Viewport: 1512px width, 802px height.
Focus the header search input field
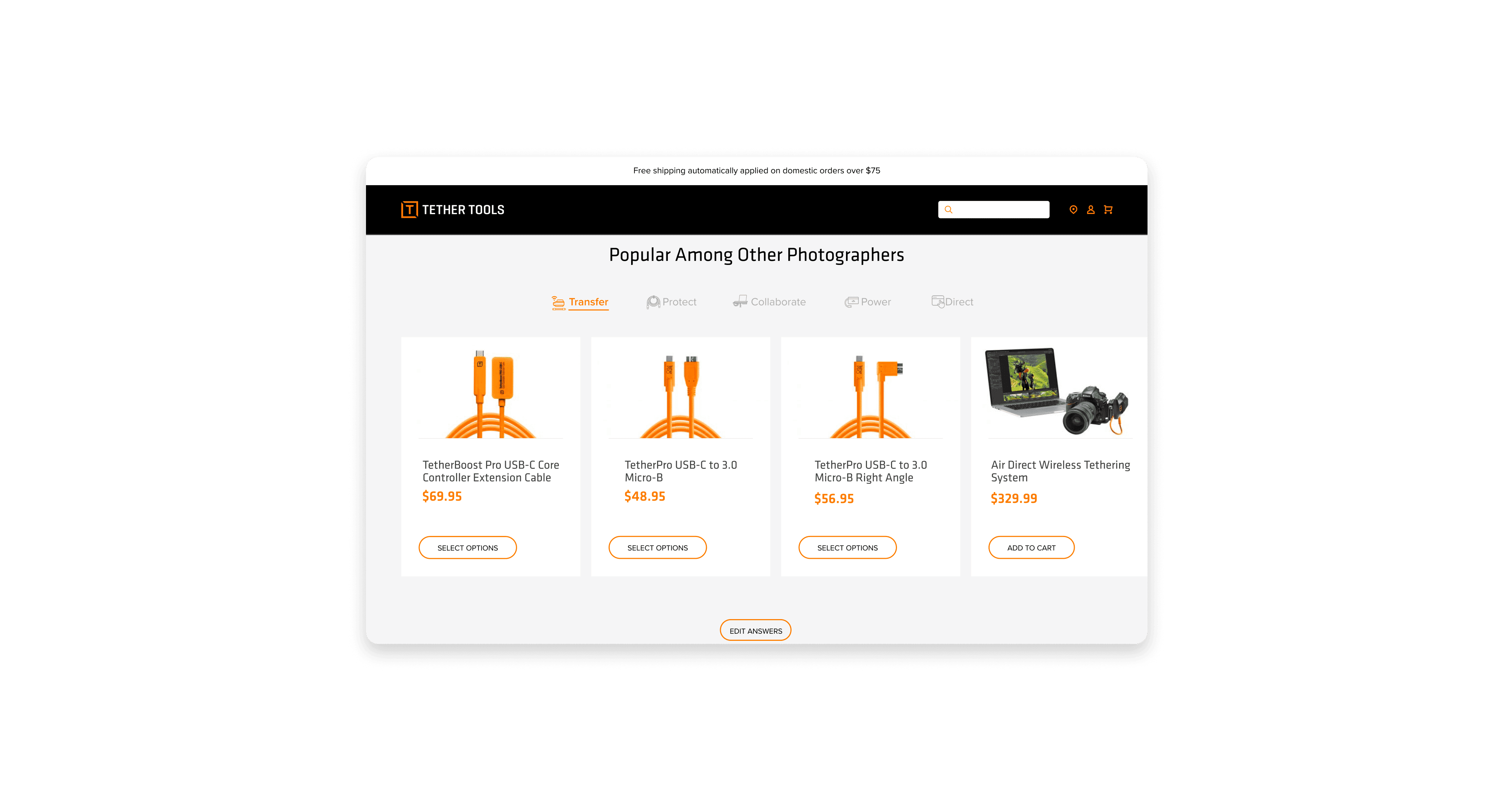993,209
